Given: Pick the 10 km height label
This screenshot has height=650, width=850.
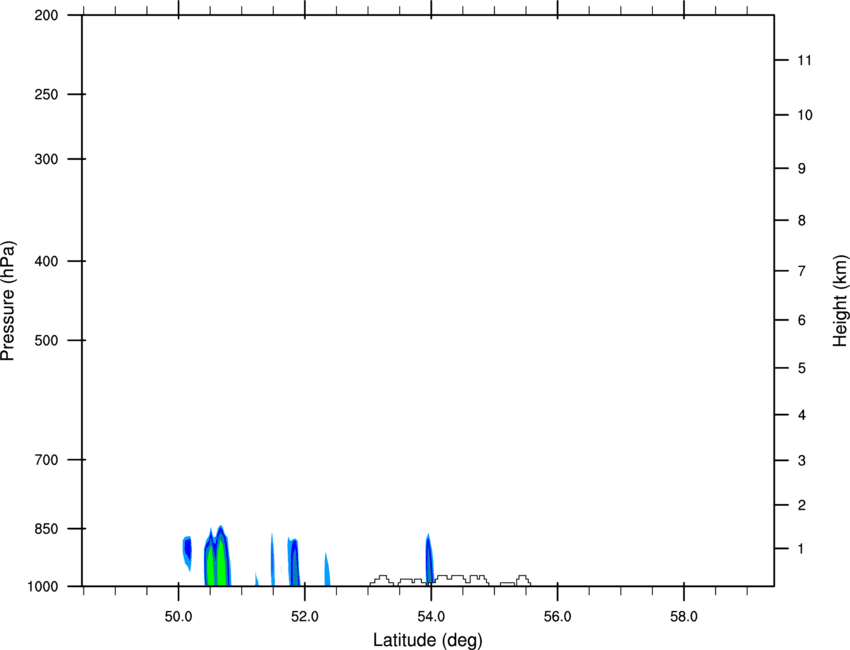Looking at the screenshot, I should 805,115.
